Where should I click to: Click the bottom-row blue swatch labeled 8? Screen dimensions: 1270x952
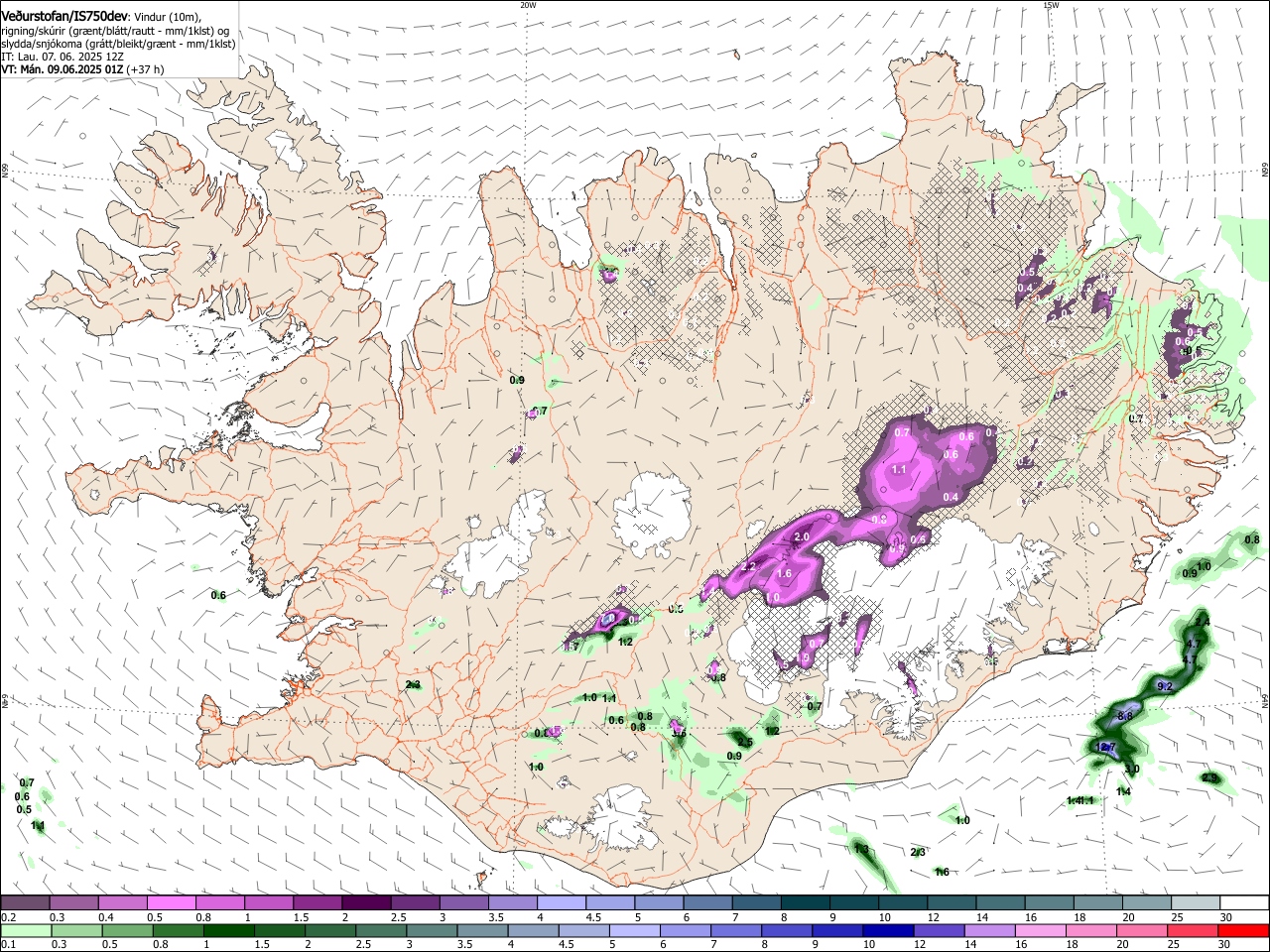(x=789, y=930)
